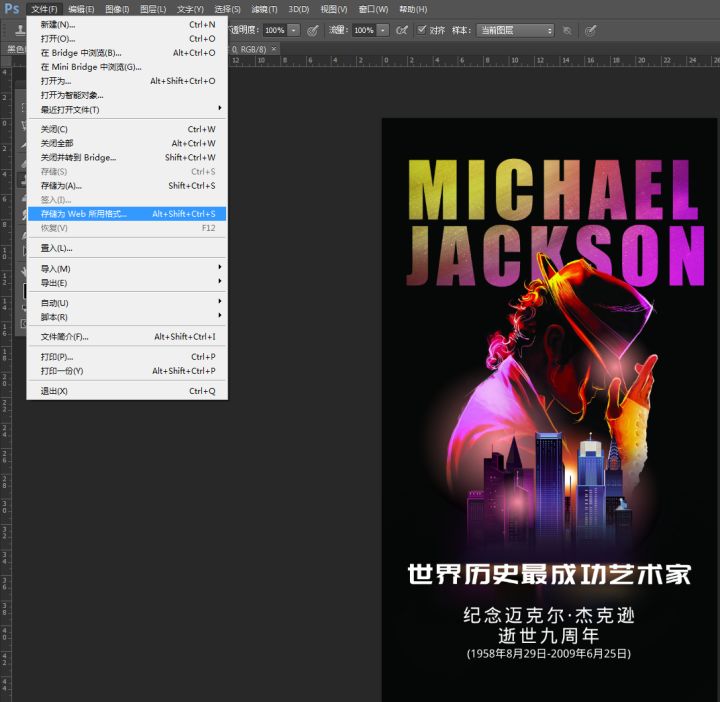Choose 打开为智能对象... menu item

pyautogui.click(x=127, y=95)
